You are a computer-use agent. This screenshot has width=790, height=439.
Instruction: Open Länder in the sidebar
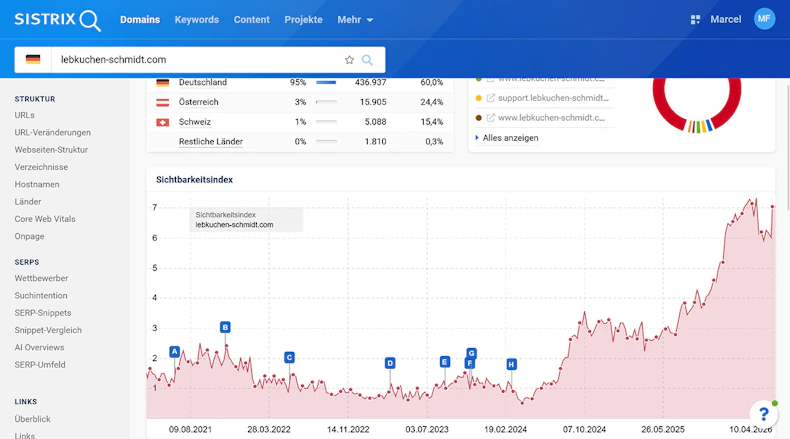28,202
